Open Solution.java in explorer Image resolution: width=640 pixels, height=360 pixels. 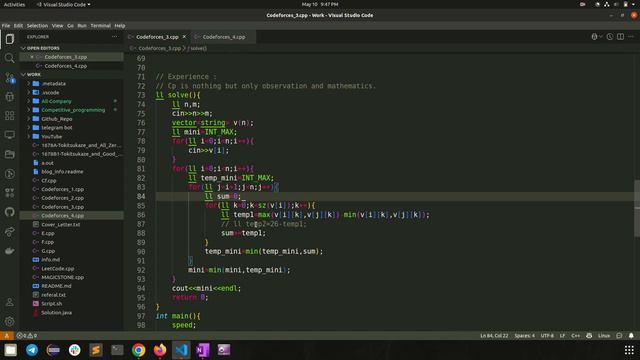pos(56,313)
